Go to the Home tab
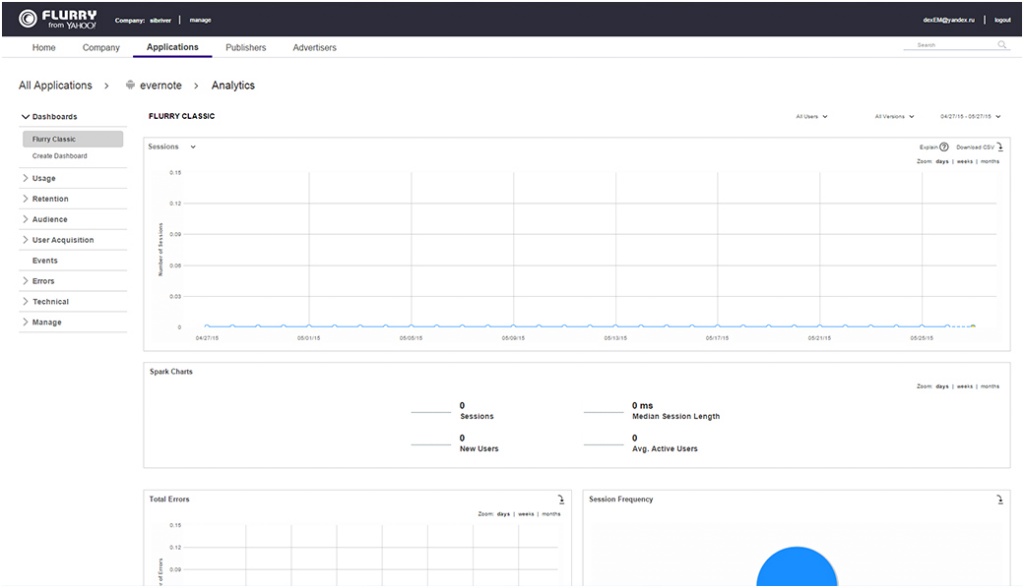 [x=44, y=47]
